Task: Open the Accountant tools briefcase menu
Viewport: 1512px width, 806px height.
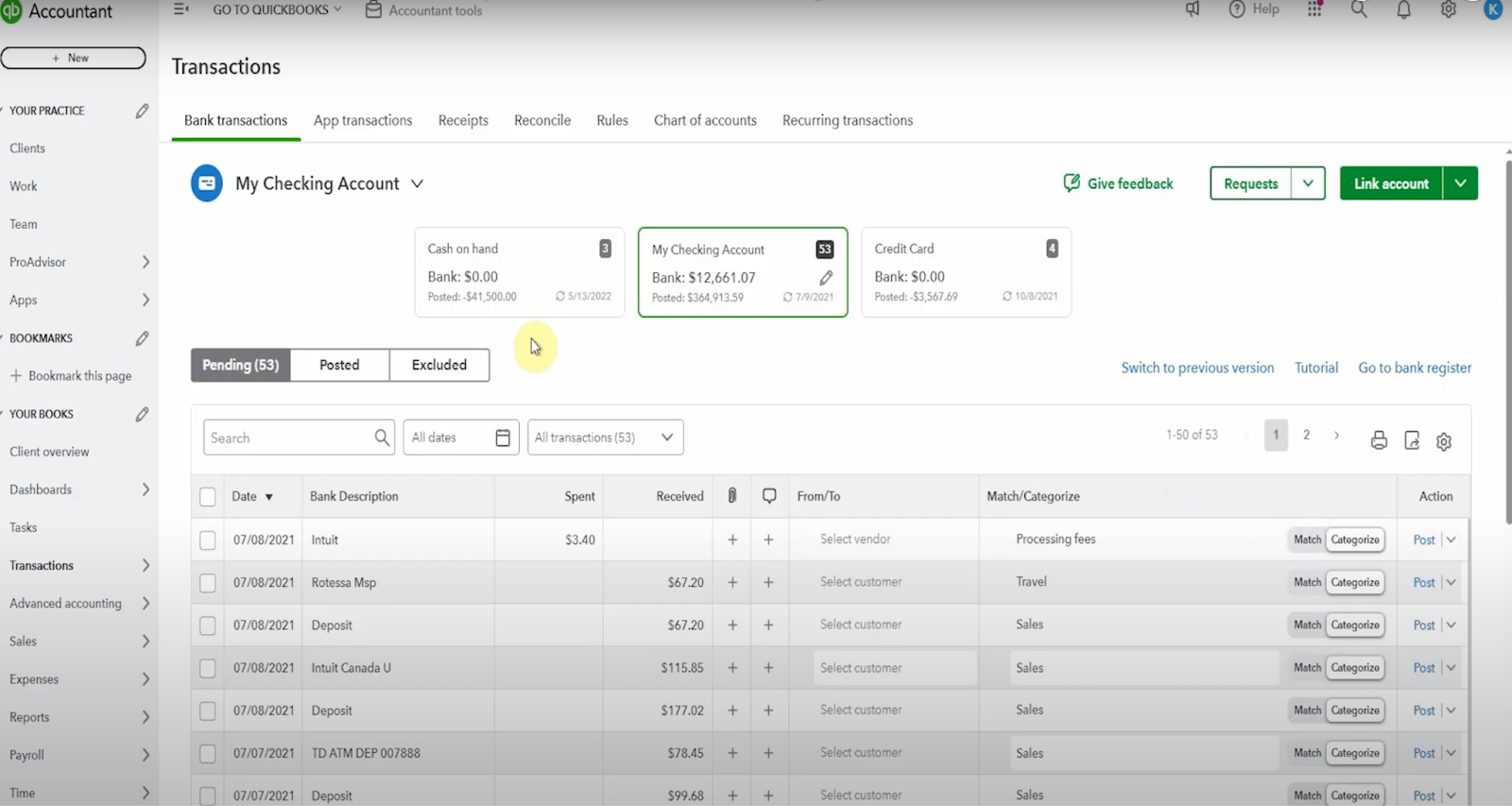Action: [x=423, y=10]
